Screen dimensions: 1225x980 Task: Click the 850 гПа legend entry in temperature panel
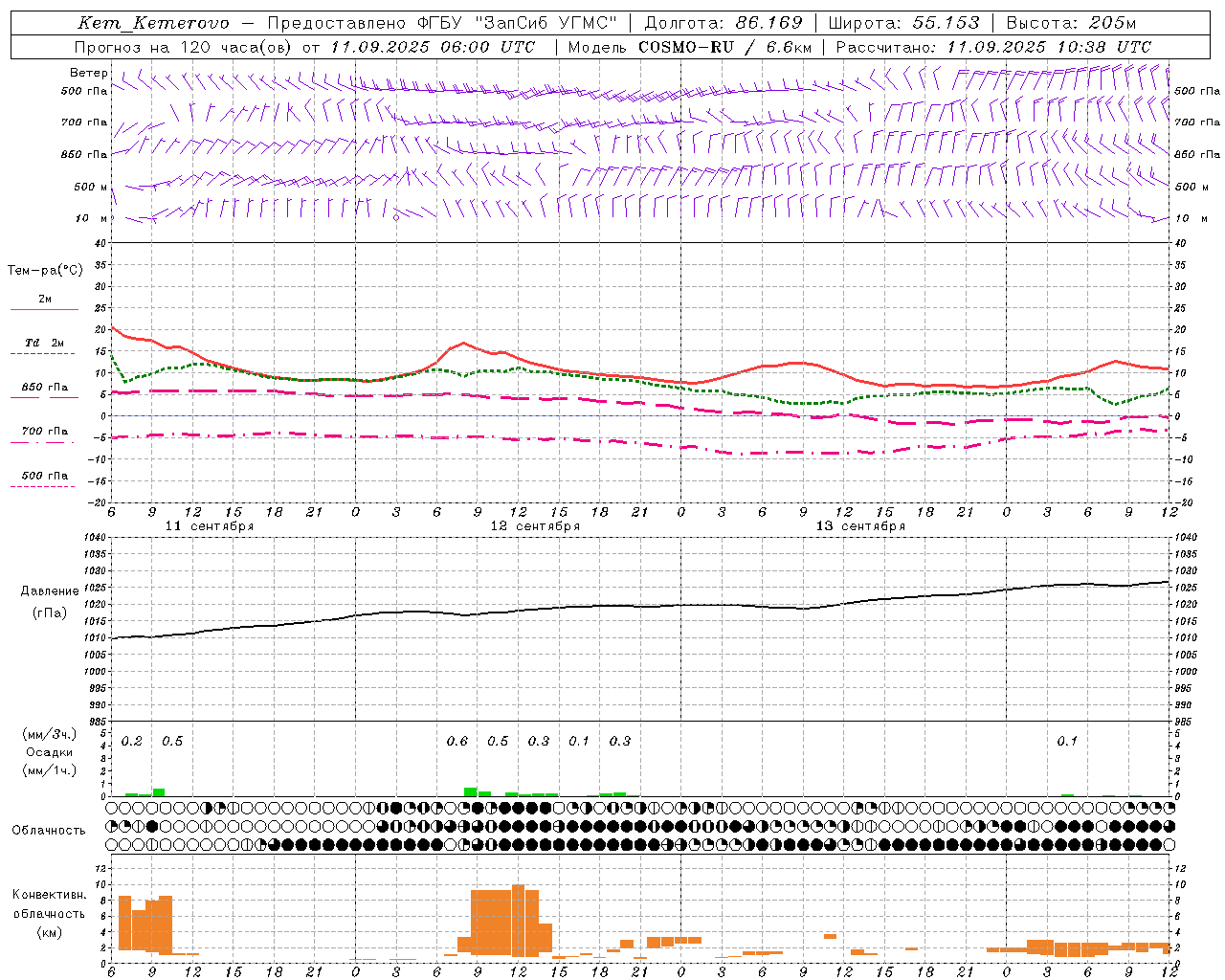tap(45, 388)
